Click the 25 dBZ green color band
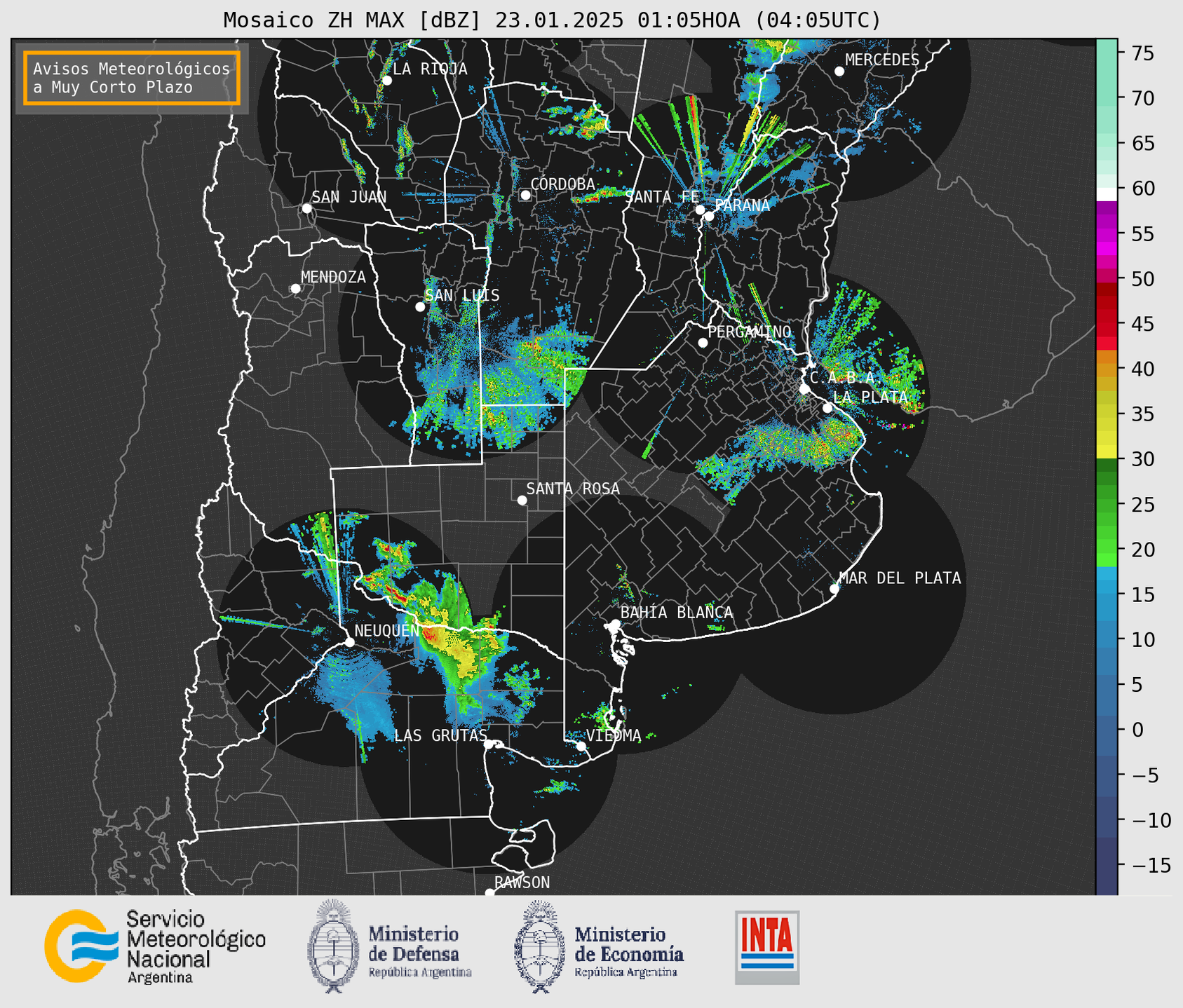This screenshot has height=1008, width=1183. pyautogui.click(x=1107, y=505)
